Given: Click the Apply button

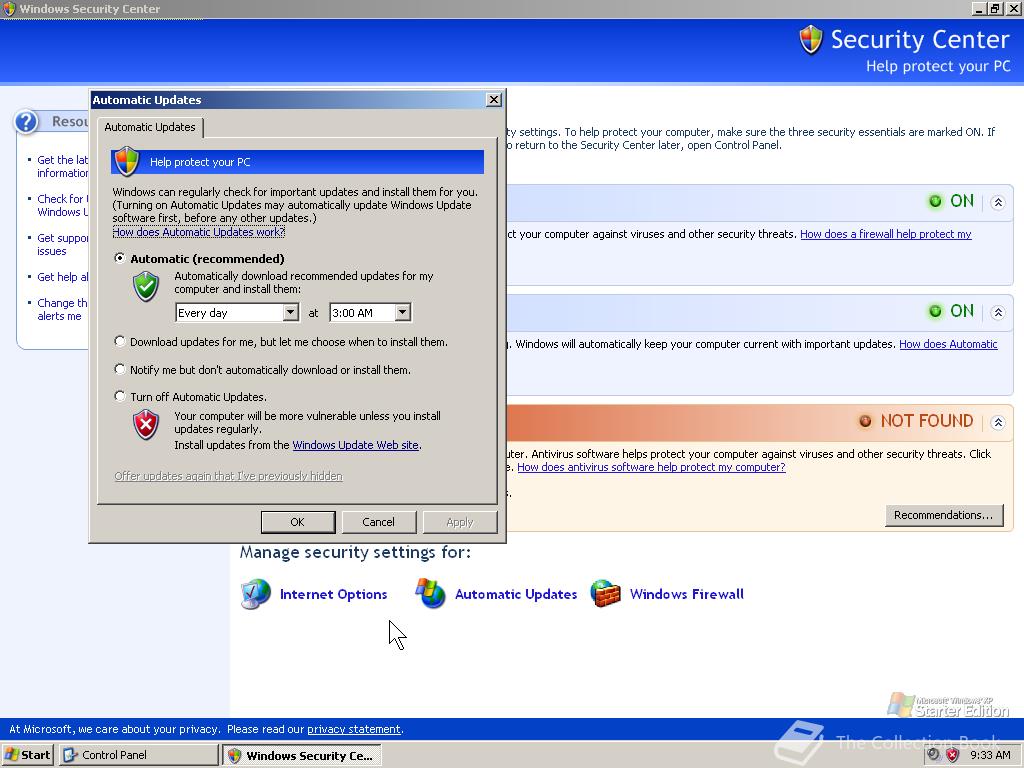Looking at the screenshot, I should tap(460, 522).
